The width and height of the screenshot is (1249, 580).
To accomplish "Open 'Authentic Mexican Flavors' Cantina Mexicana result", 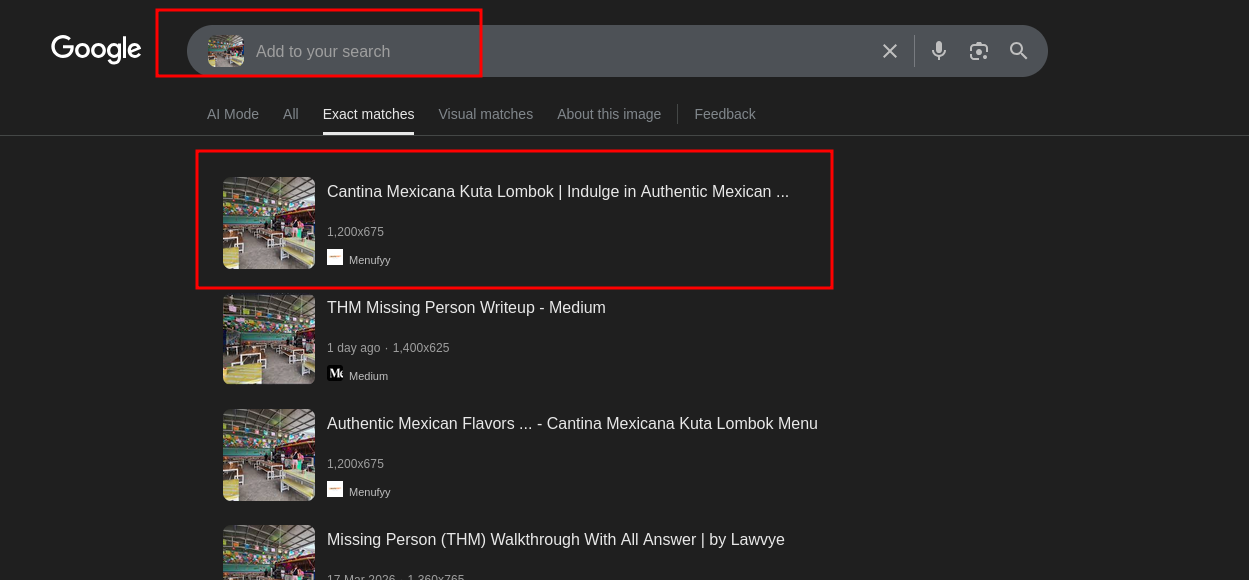I will point(572,424).
